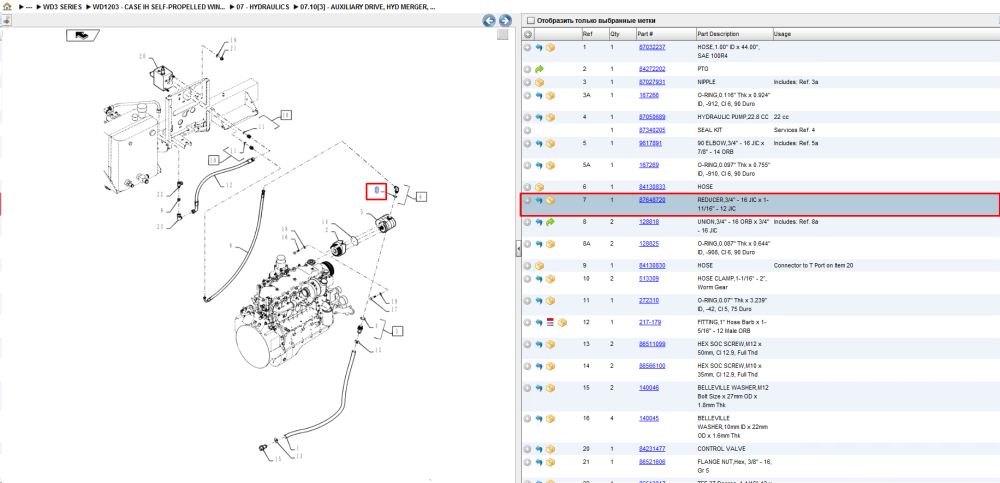
Task: Click the box icon for HYDRAULIC PUMP
Action: [550, 117]
